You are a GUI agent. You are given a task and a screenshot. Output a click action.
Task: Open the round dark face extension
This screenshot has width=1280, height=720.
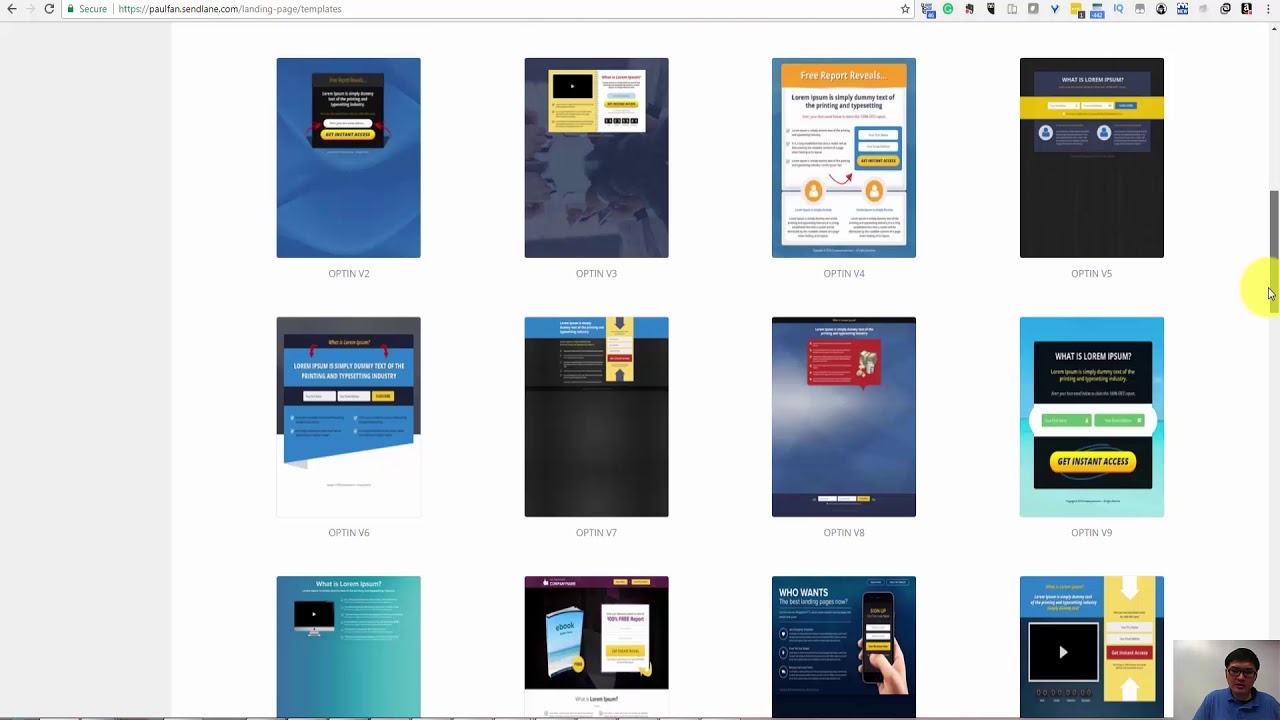pos(1161,9)
